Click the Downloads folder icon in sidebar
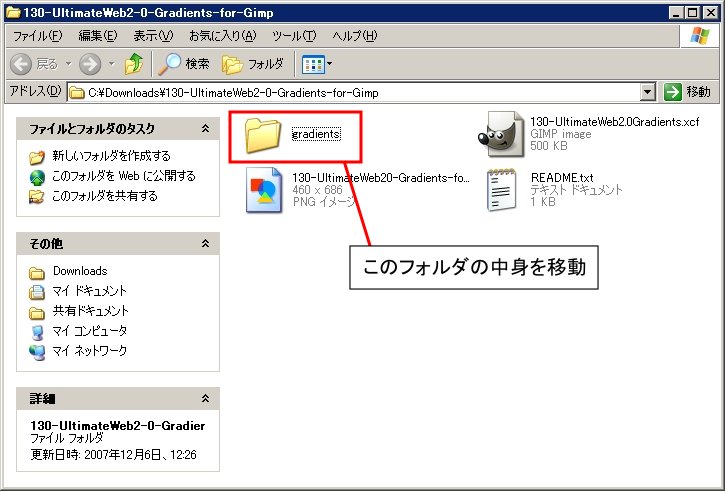This screenshot has height=491, width=725. [x=37, y=273]
